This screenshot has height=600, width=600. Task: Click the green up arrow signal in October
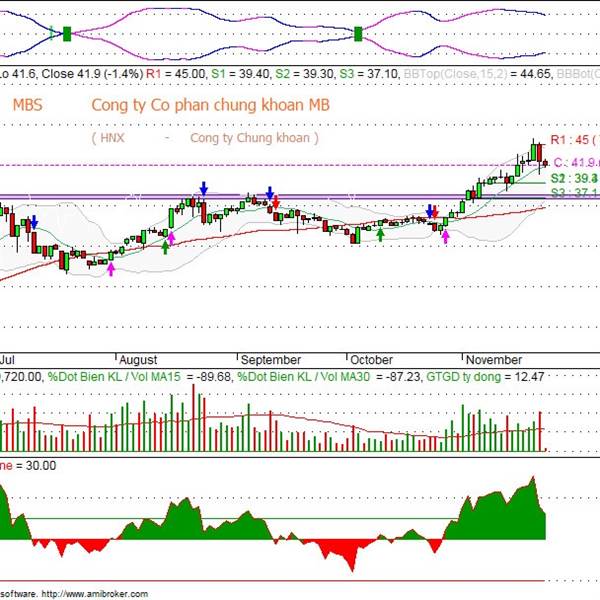[x=380, y=235]
